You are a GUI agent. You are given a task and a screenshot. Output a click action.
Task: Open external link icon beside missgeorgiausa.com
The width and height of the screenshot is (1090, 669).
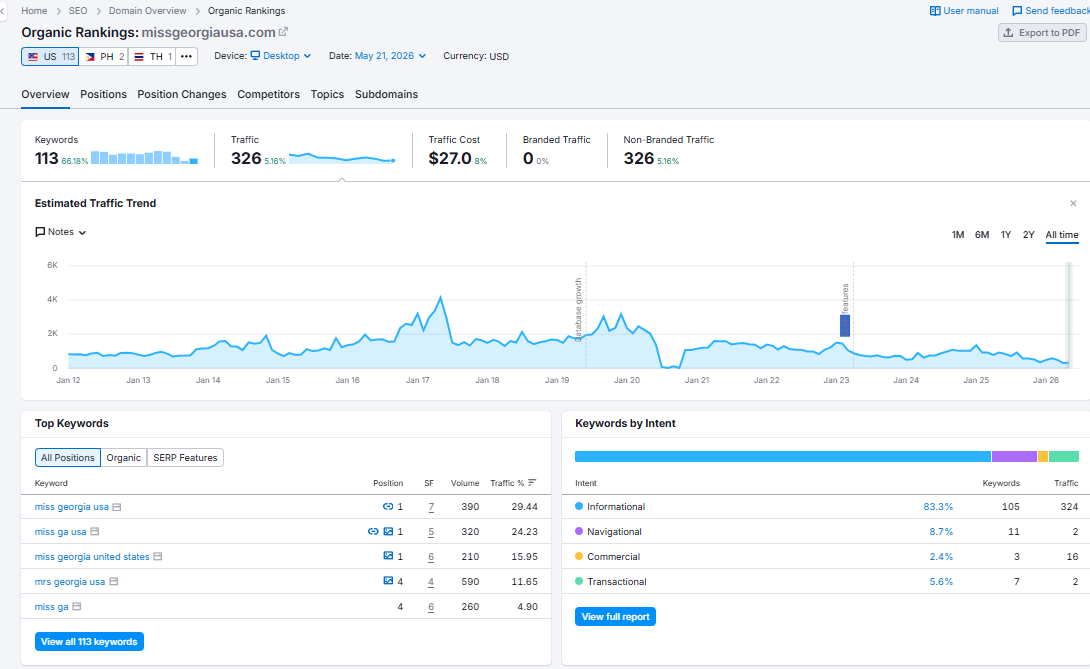point(283,32)
